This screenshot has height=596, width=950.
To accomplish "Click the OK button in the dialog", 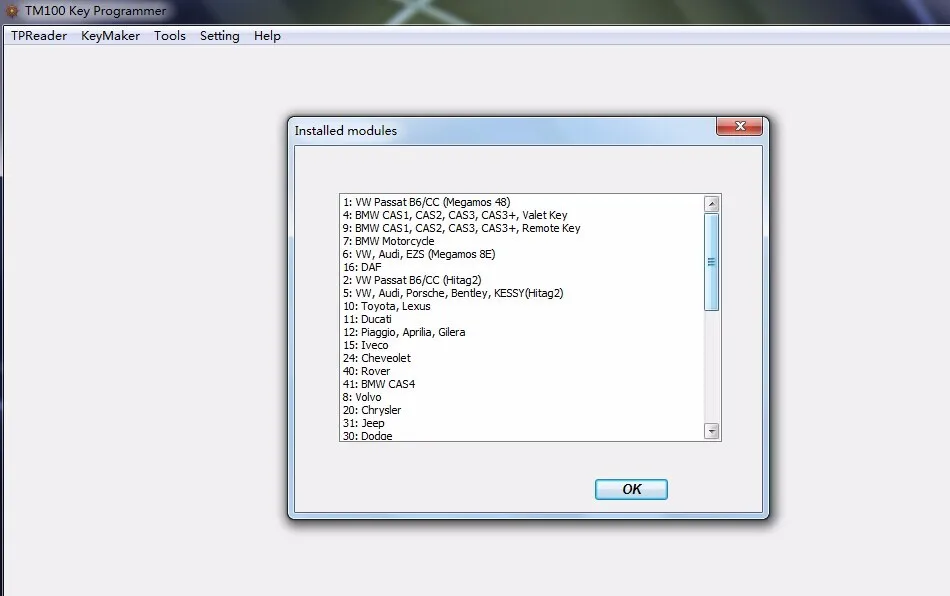I will pos(631,489).
